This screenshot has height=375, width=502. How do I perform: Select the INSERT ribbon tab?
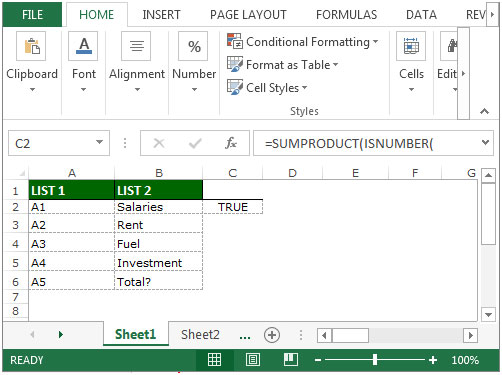tap(161, 15)
